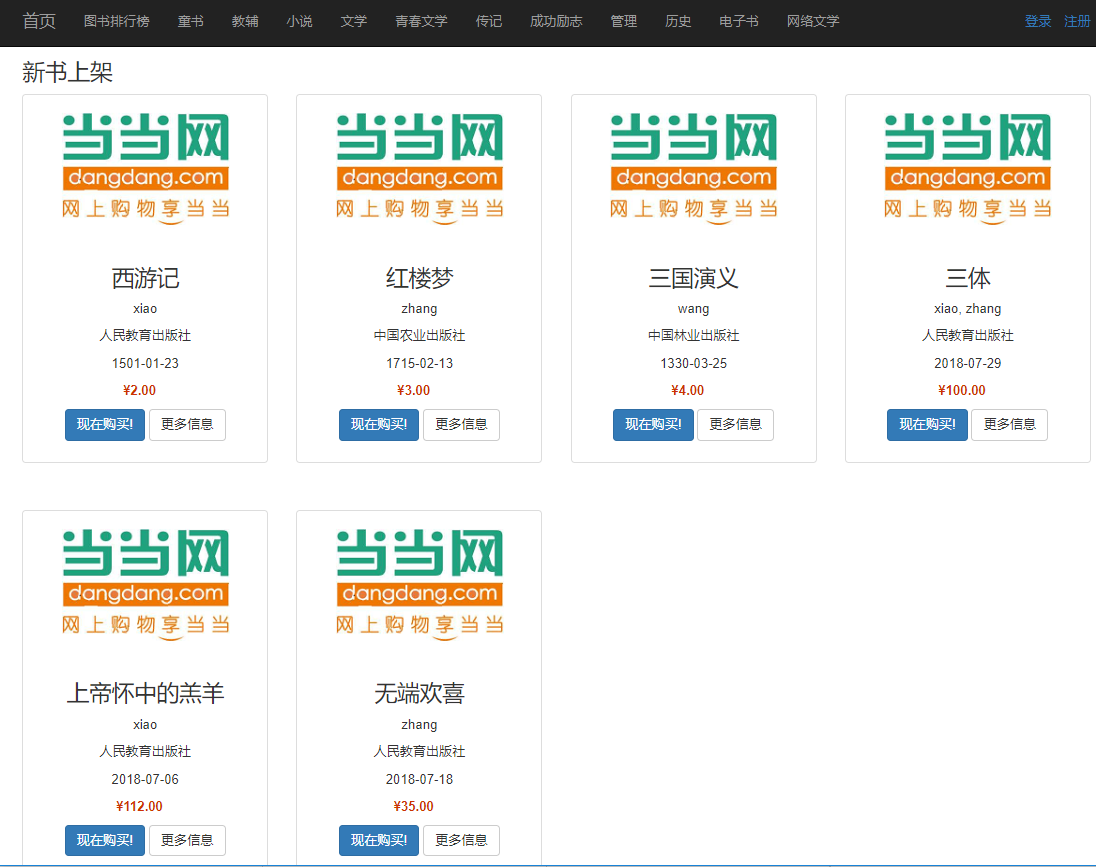Open the 历史 category

pyautogui.click(x=678, y=22)
